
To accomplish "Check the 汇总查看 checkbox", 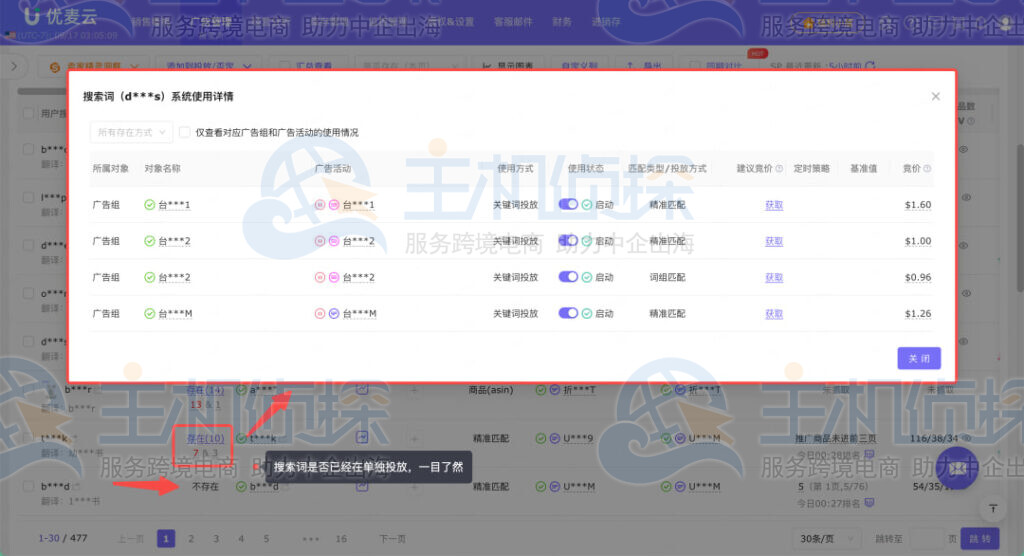I will 284,66.
